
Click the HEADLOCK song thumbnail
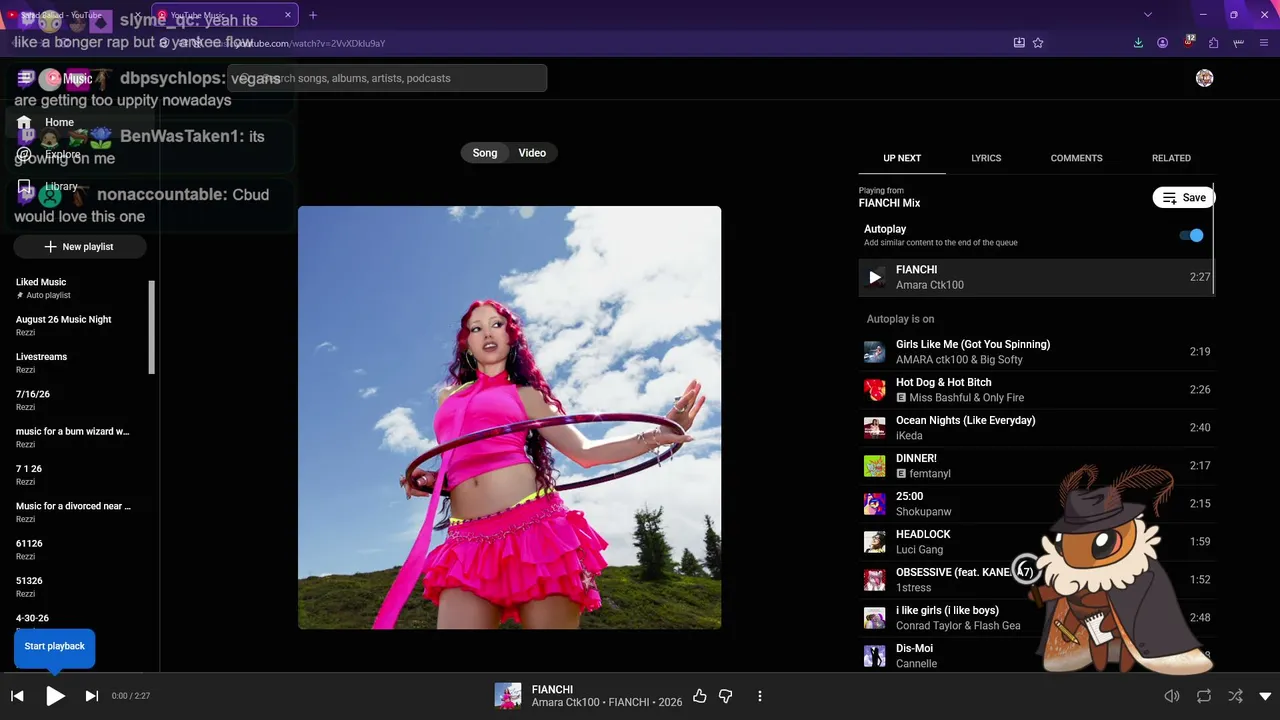click(x=875, y=542)
